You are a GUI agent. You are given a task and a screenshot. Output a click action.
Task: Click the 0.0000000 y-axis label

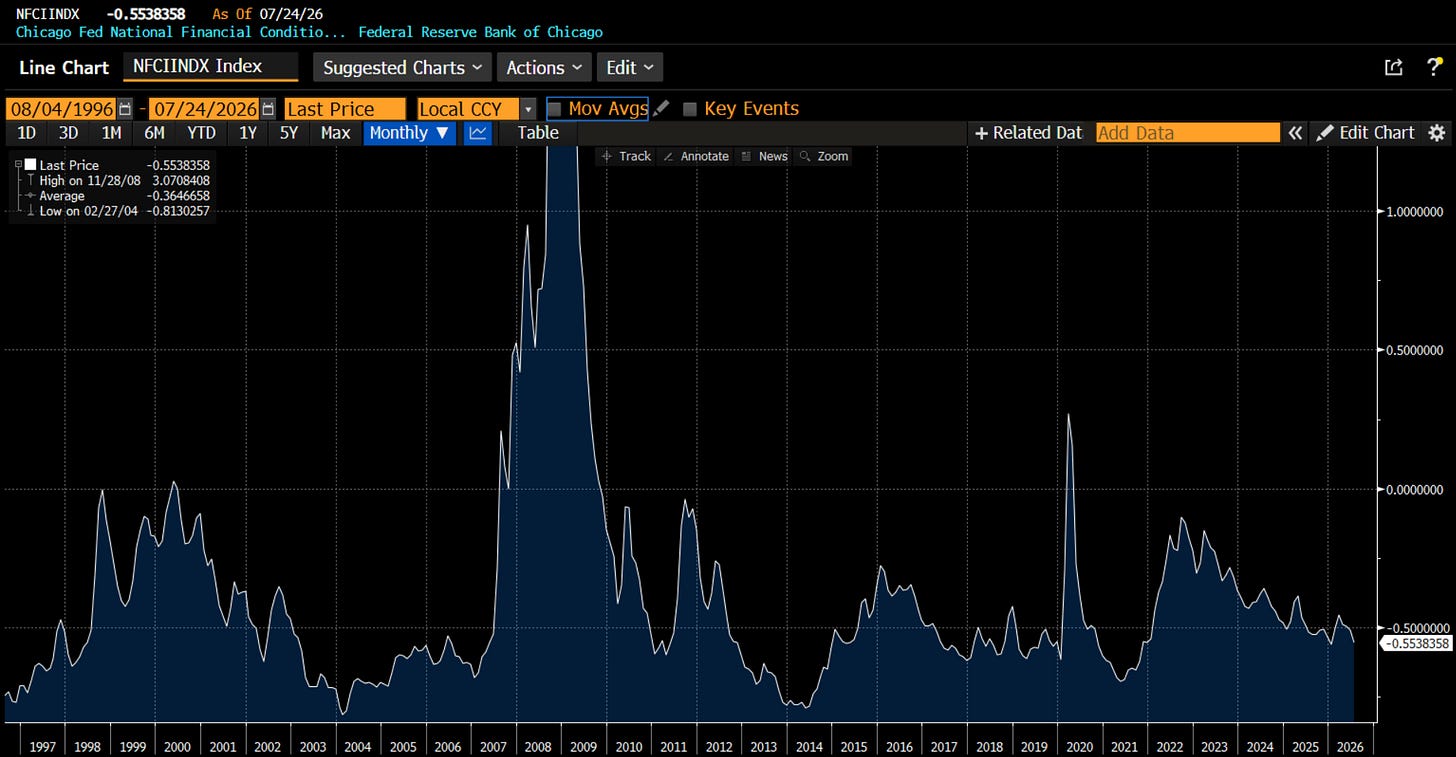pos(1414,489)
